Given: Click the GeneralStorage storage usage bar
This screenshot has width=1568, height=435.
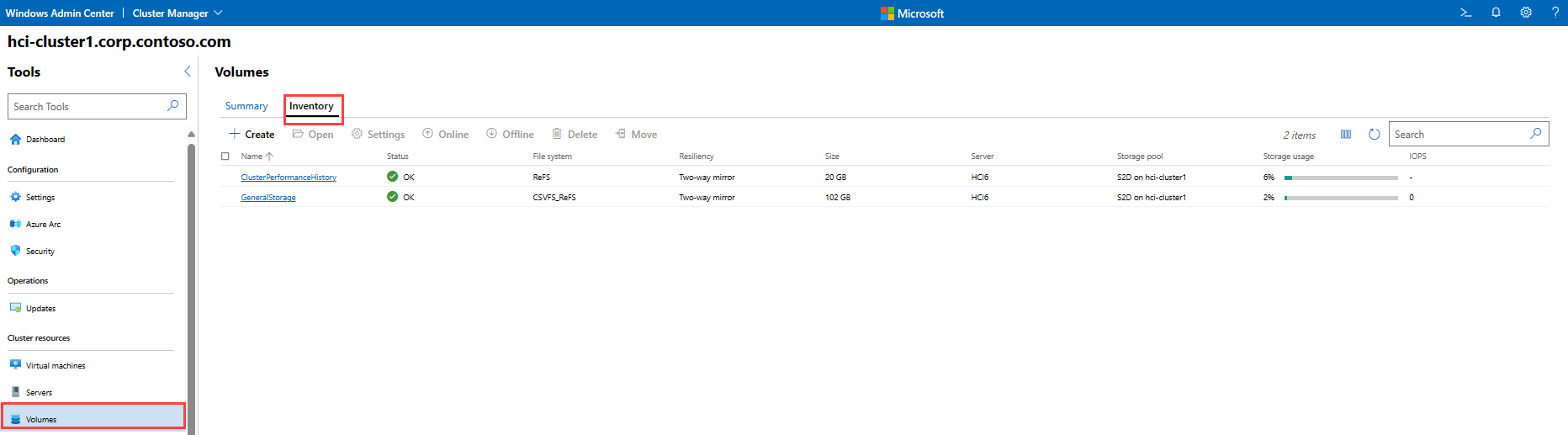Looking at the screenshot, I should 1341,198.
